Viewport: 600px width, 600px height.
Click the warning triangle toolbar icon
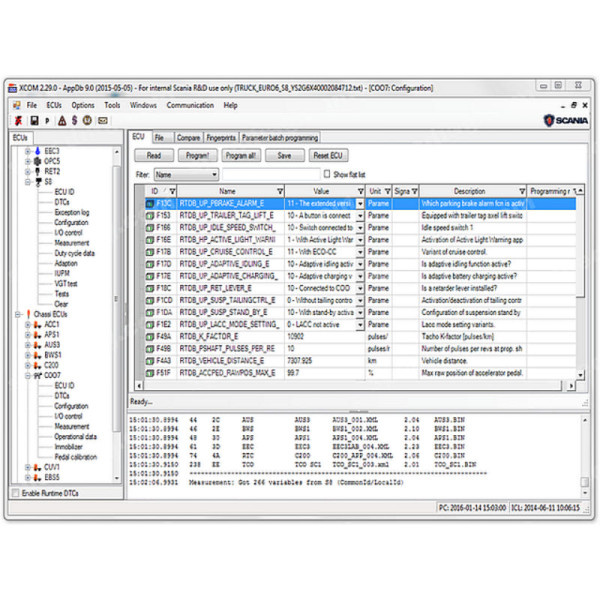coord(61,119)
